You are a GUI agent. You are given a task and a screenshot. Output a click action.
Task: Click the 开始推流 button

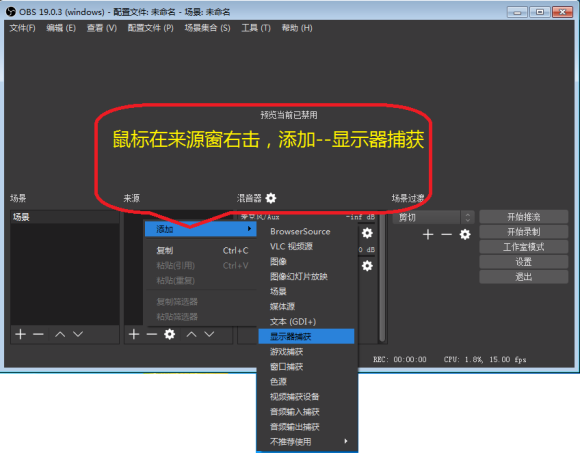(x=523, y=217)
